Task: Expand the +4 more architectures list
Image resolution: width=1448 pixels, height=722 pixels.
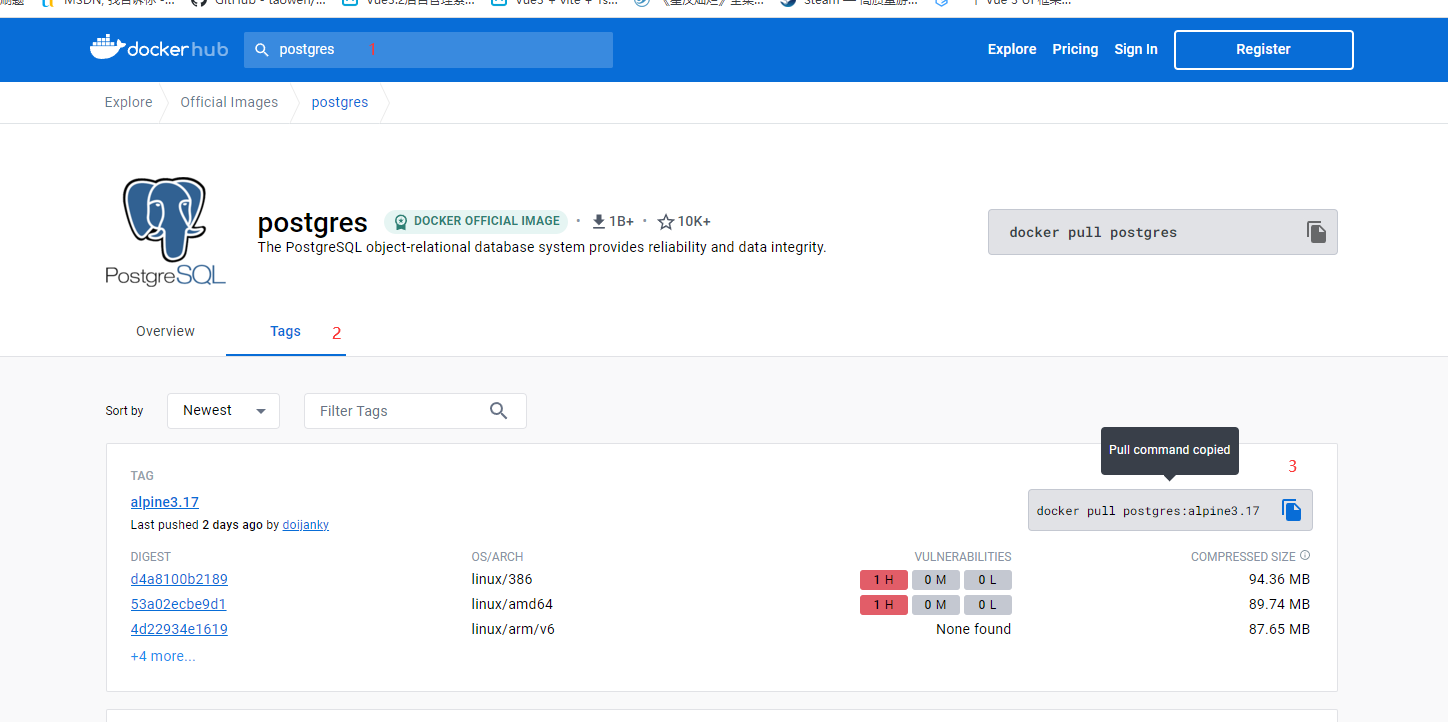Action: tap(162, 655)
